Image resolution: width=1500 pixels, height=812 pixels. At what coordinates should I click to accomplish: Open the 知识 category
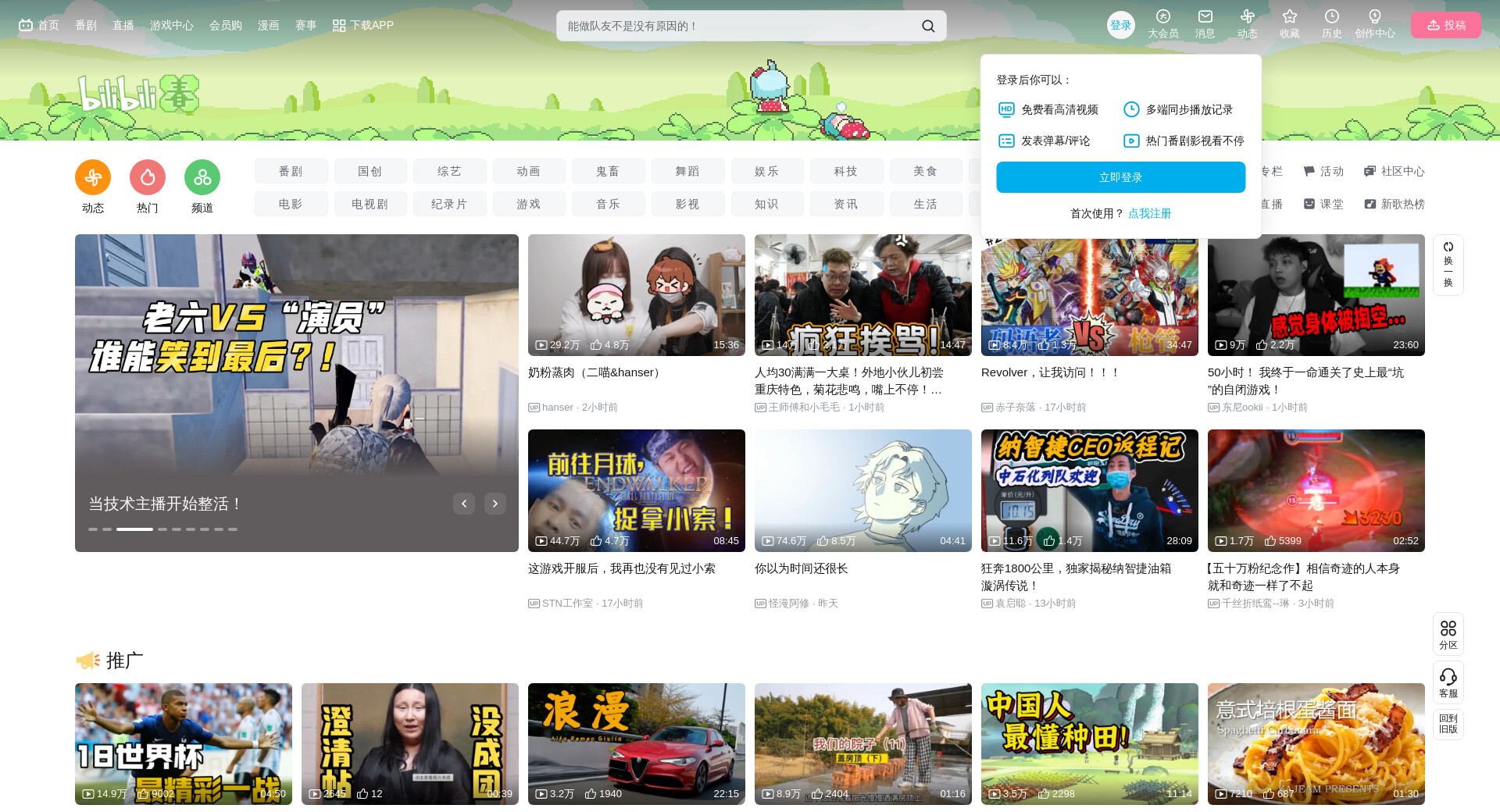coord(767,204)
